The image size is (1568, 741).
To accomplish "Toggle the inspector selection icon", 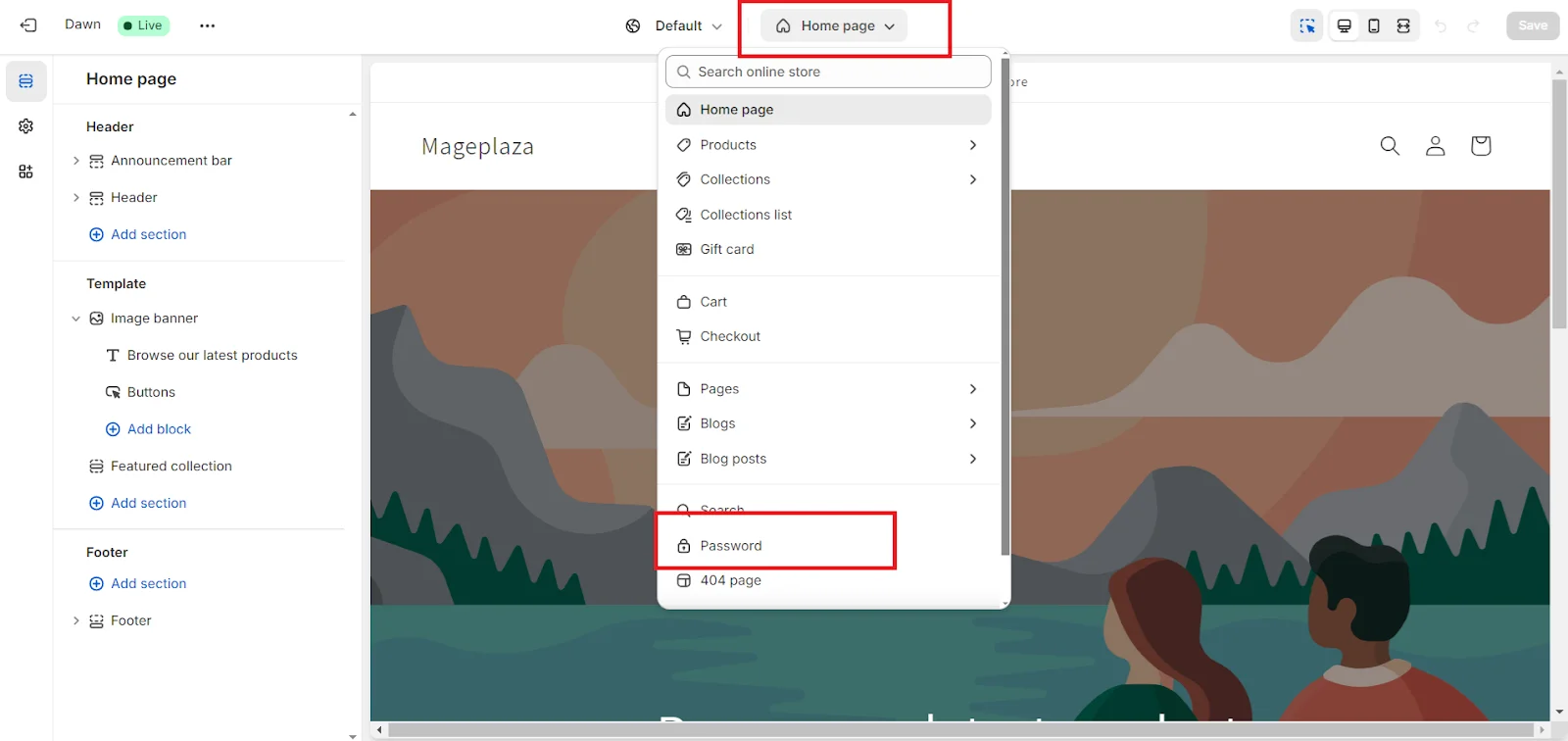I will (x=1307, y=26).
